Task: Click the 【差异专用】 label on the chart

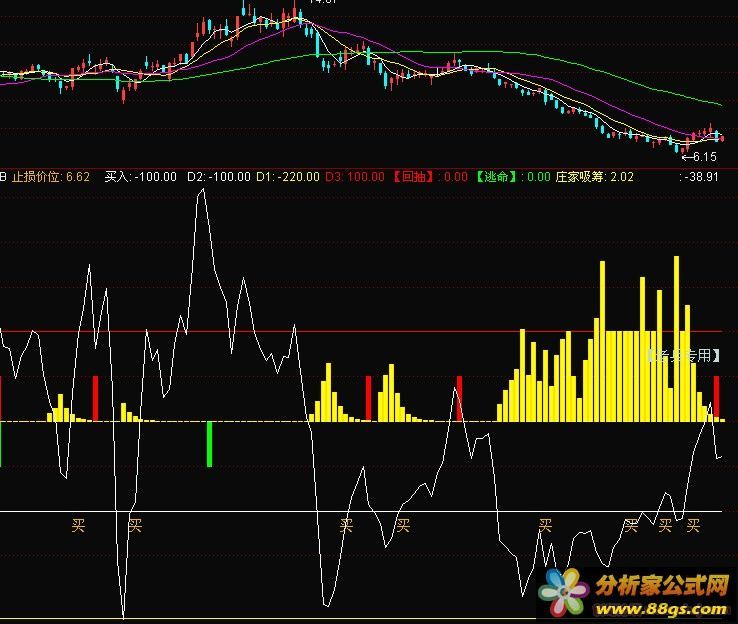Action: point(684,355)
